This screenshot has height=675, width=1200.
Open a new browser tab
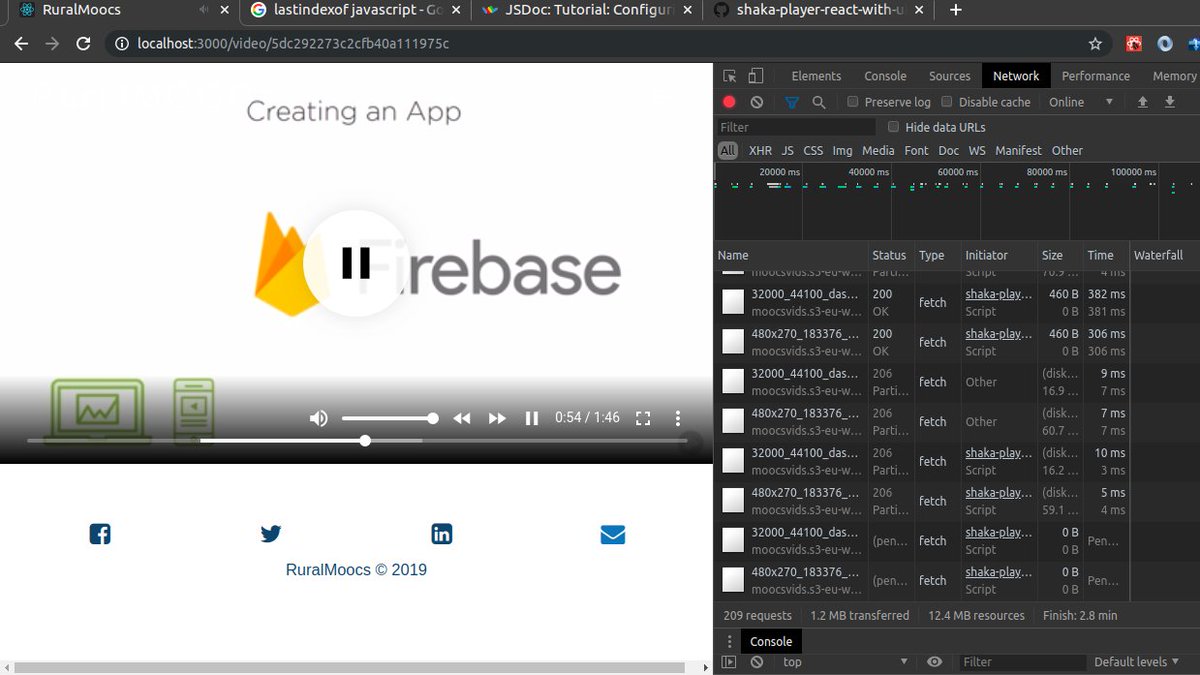[955, 10]
